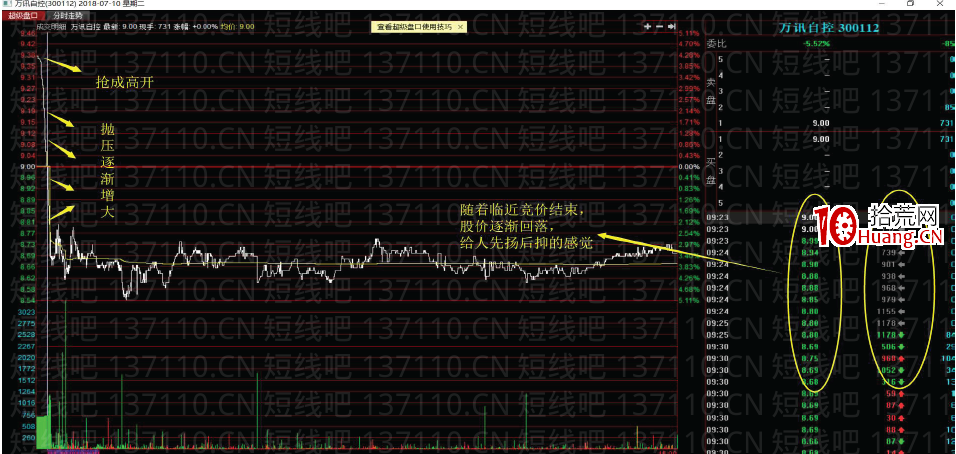Open the 成交明细 view label
Viewport: 956px width, 454px height.
(51, 26)
